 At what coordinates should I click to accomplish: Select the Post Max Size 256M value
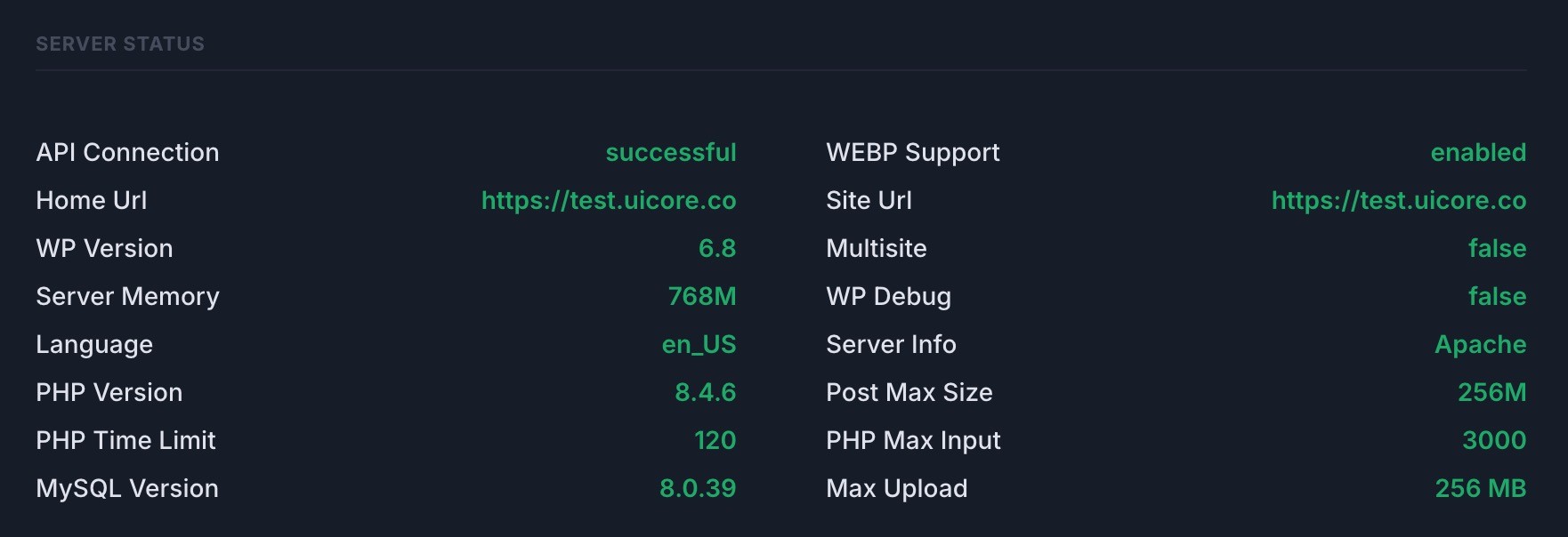1492,392
